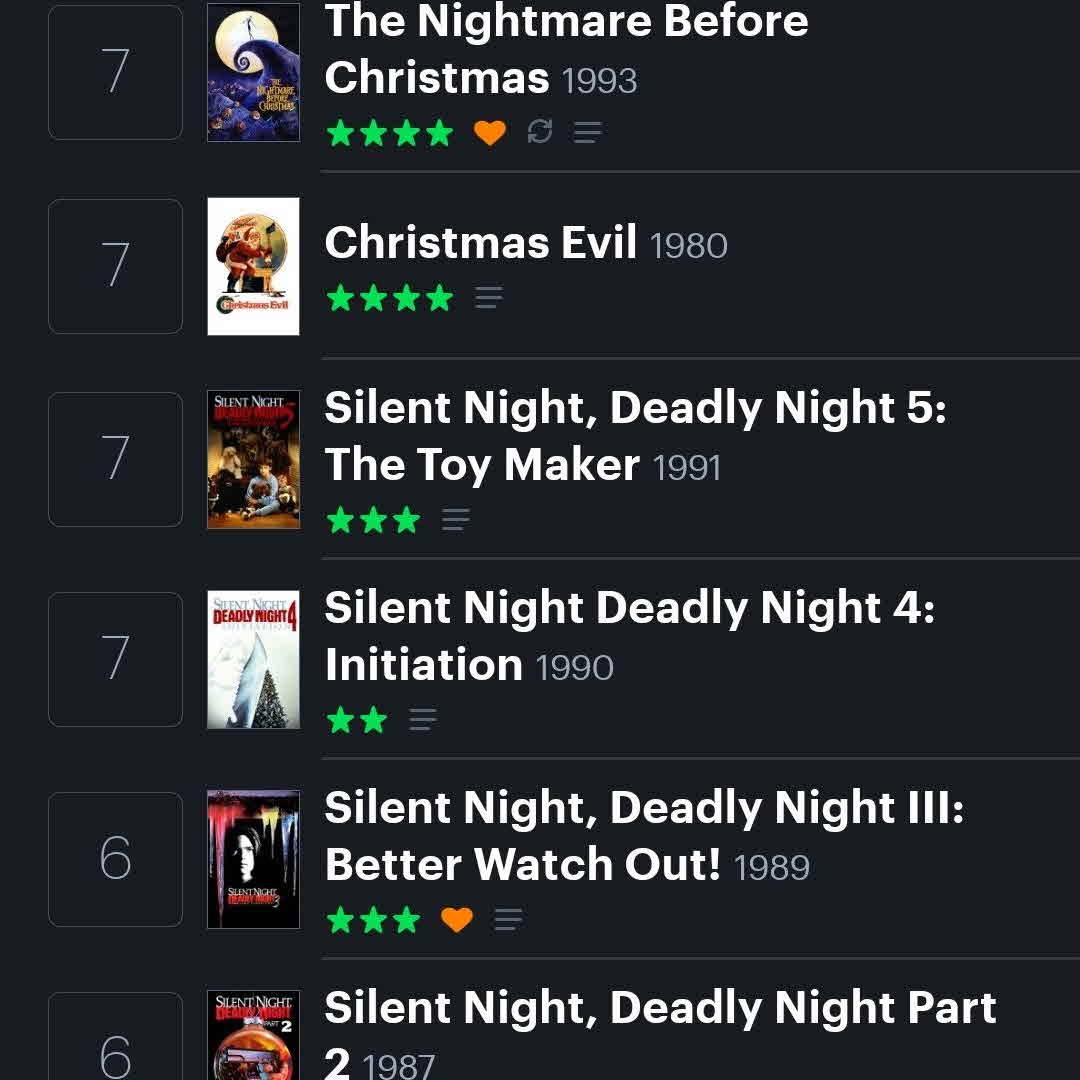Open The Nightmare Before Christmas title link
The height and width of the screenshot is (1080, 1080).
(x=566, y=48)
